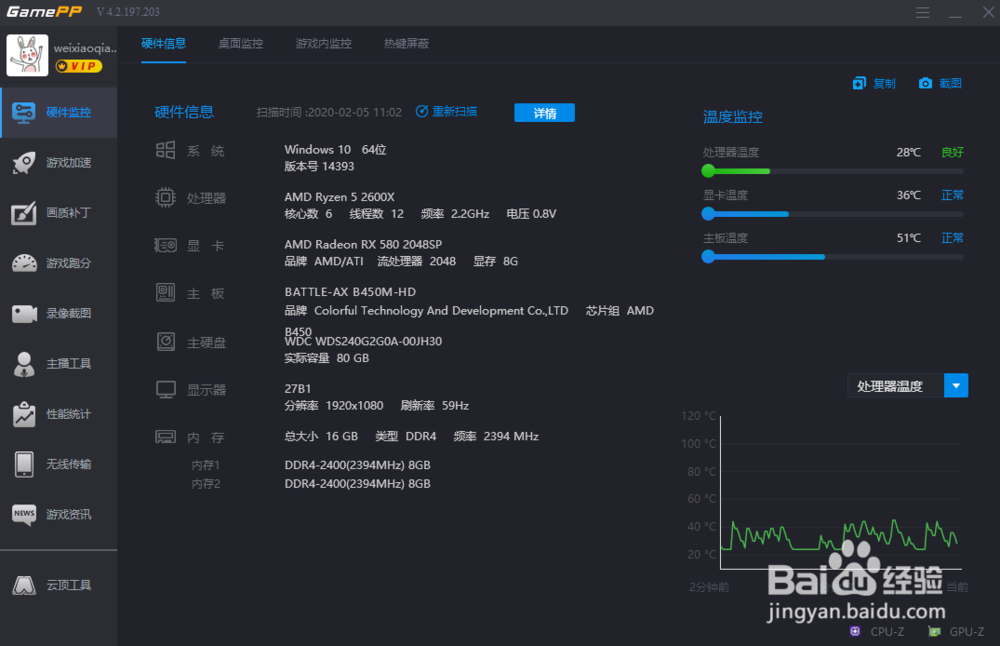Viewport: 1000px width, 646px height.
Task: Open 硬件监控 sidebar section
Action: click(59, 113)
